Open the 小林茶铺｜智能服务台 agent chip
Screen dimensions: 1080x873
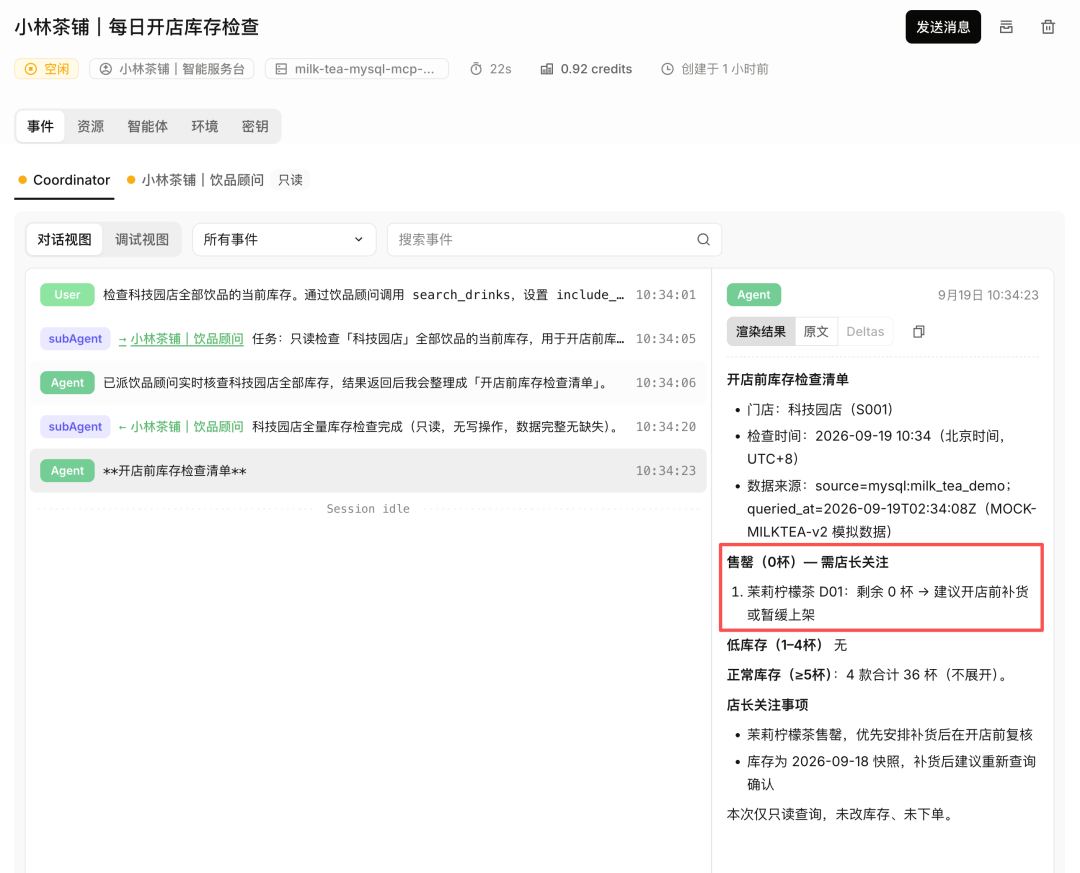pyautogui.click(x=172, y=69)
